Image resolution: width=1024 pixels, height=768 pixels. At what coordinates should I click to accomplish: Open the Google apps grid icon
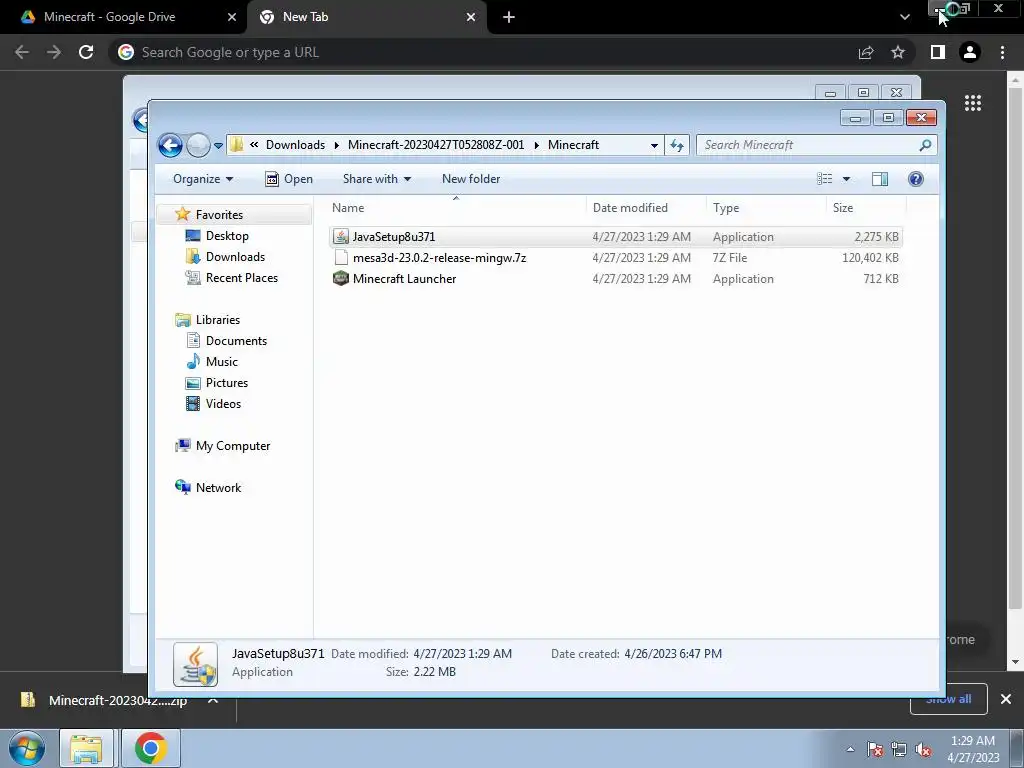[973, 103]
